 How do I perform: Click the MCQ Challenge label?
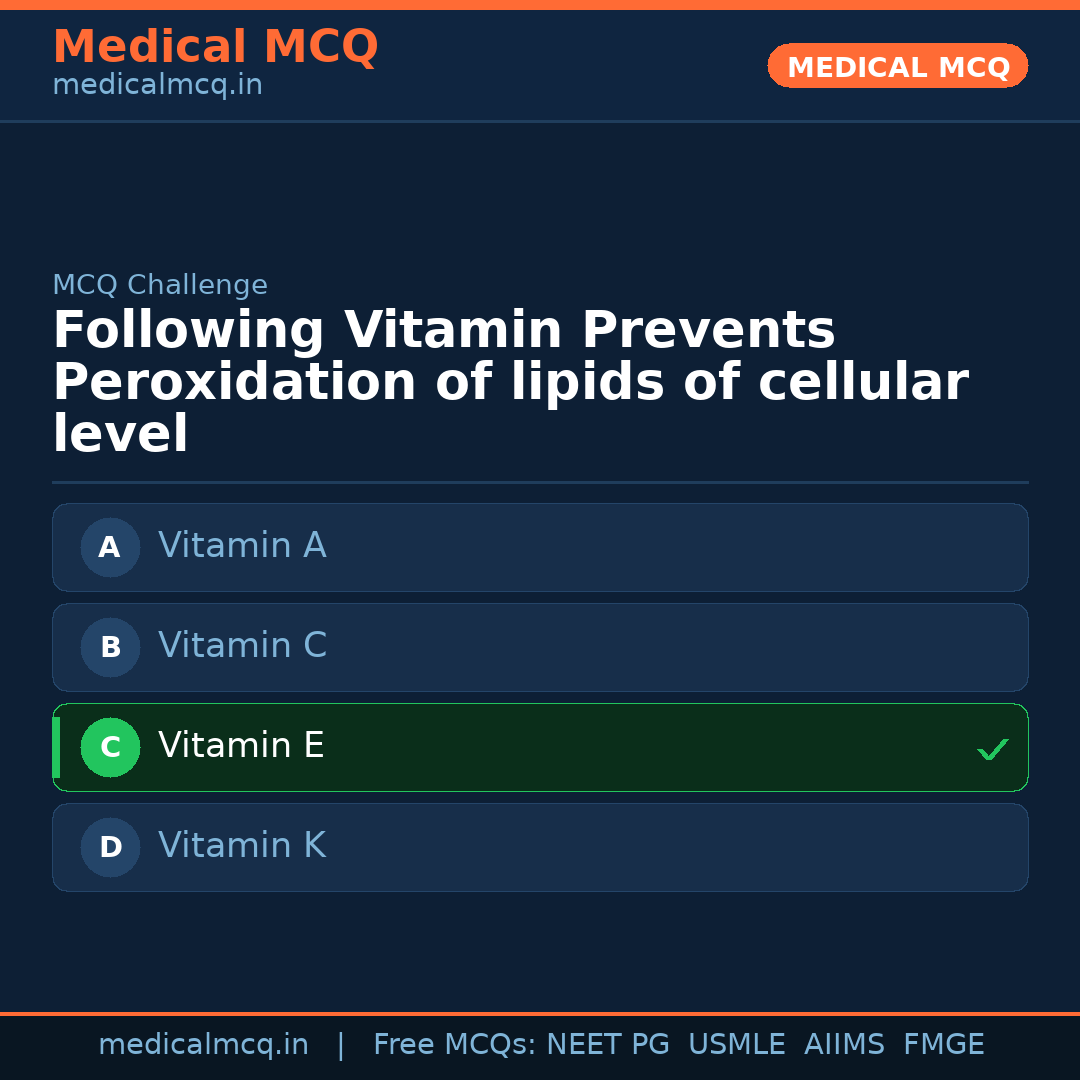pyautogui.click(x=160, y=285)
